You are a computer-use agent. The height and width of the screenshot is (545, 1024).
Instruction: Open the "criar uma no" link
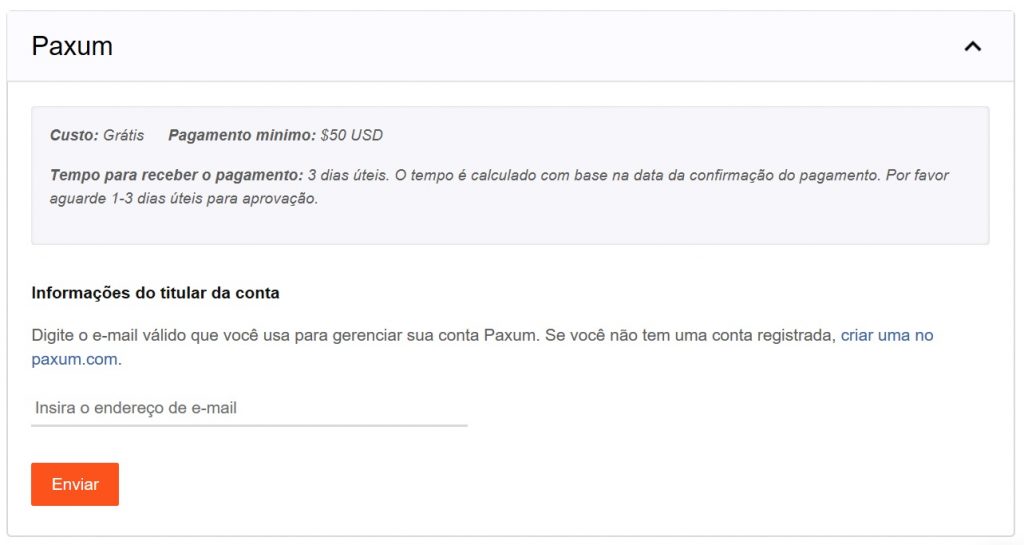pos(887,335)
